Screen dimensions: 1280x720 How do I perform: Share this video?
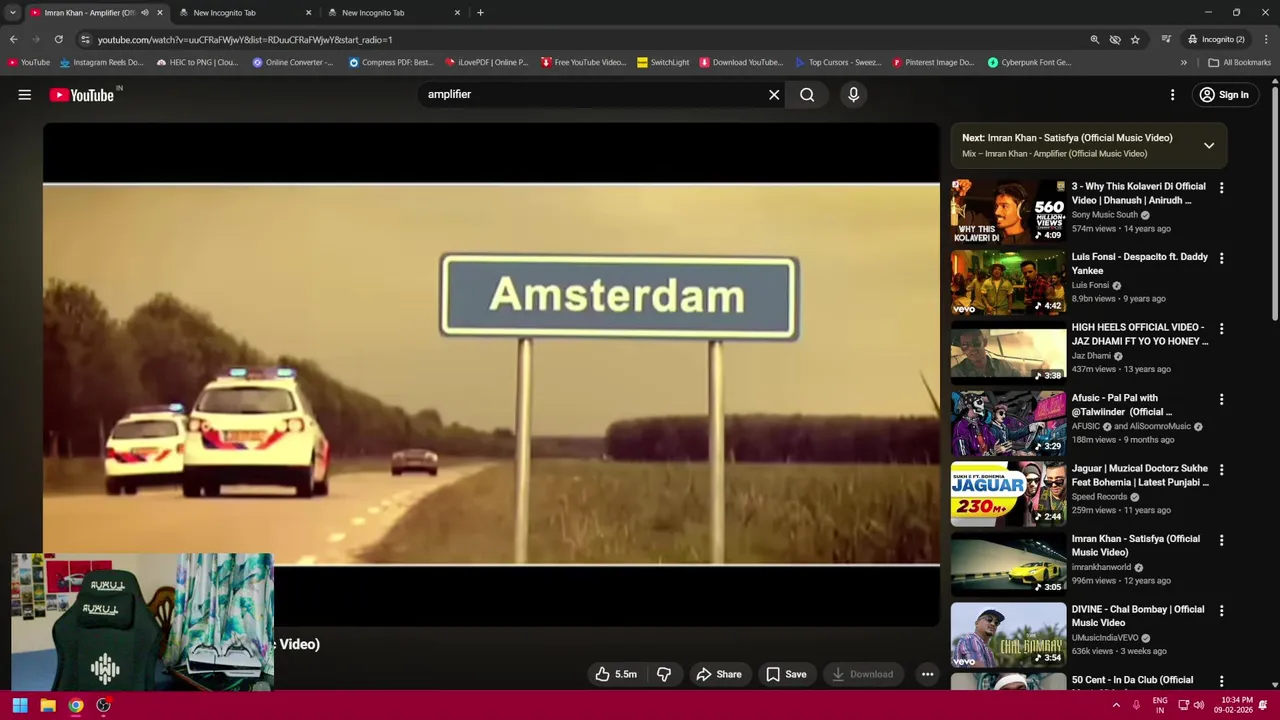coord(719,674)
